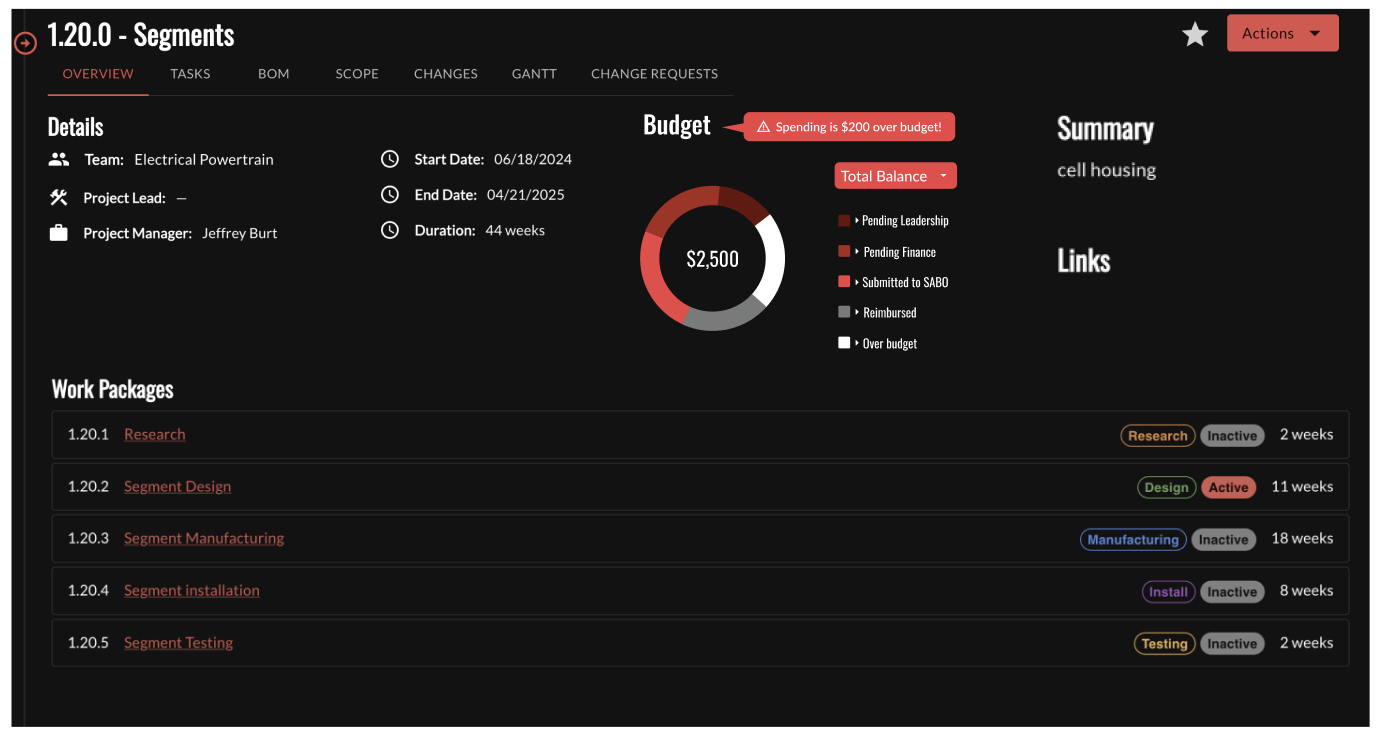The image size is (1386, 740).
Task: Open the Segment Design work package link
Action: click(177, 487)
